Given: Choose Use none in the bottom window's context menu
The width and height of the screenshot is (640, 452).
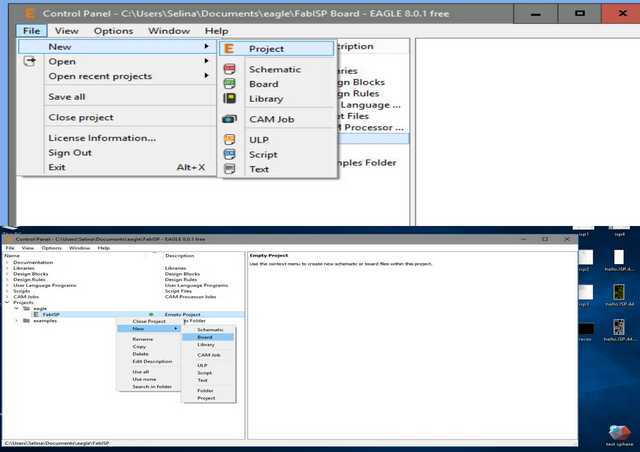Looking at the screenshot, I should [x=149, y=379].
